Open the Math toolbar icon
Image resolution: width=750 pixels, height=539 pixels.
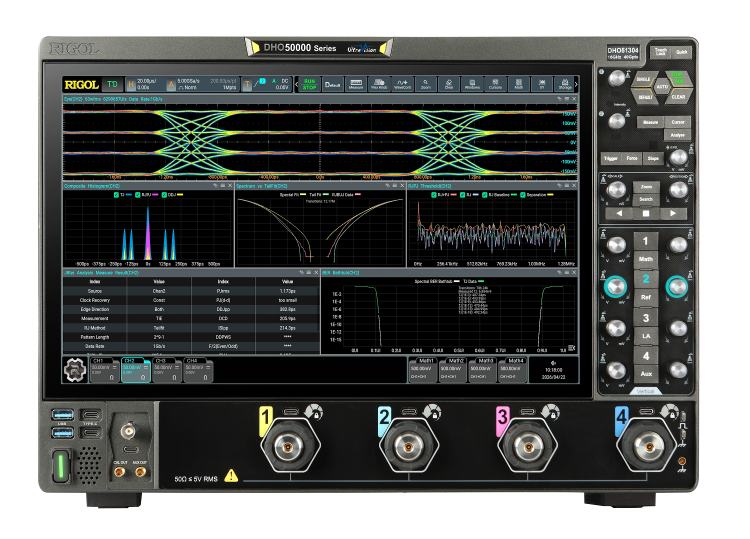(x=518, y=84)
